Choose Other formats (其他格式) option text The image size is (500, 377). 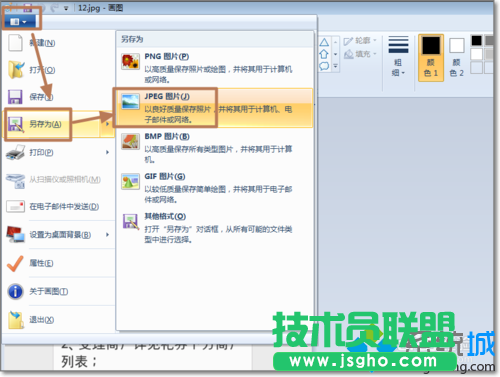[165, 216]
